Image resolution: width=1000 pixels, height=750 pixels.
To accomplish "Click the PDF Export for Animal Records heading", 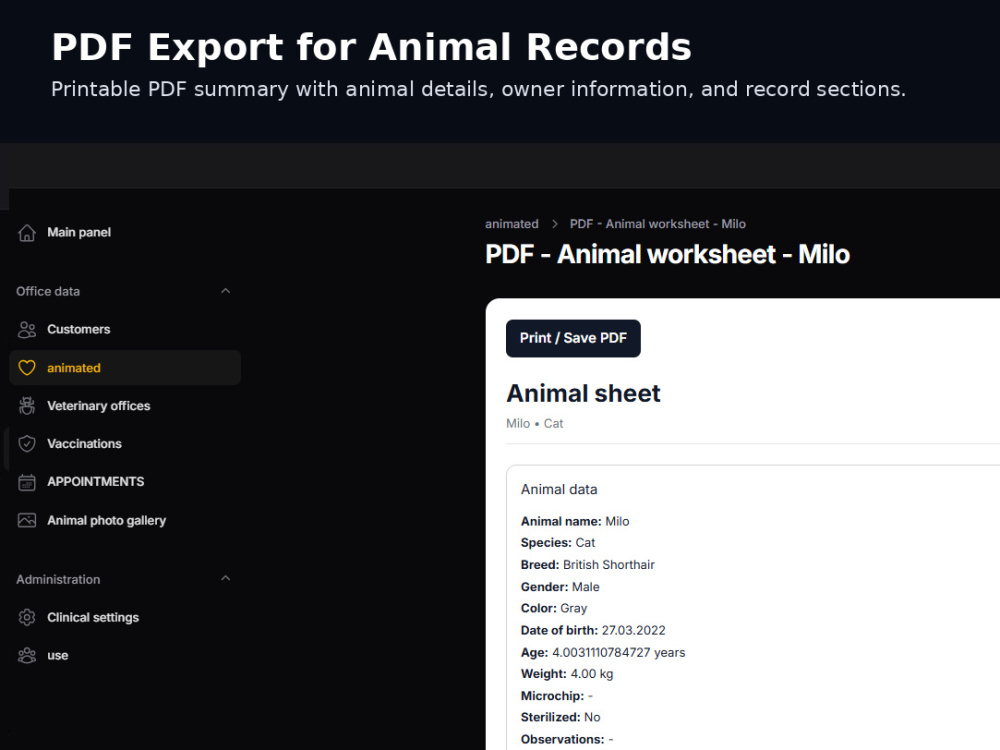I will pyautogui.click(x=371, y=47).
